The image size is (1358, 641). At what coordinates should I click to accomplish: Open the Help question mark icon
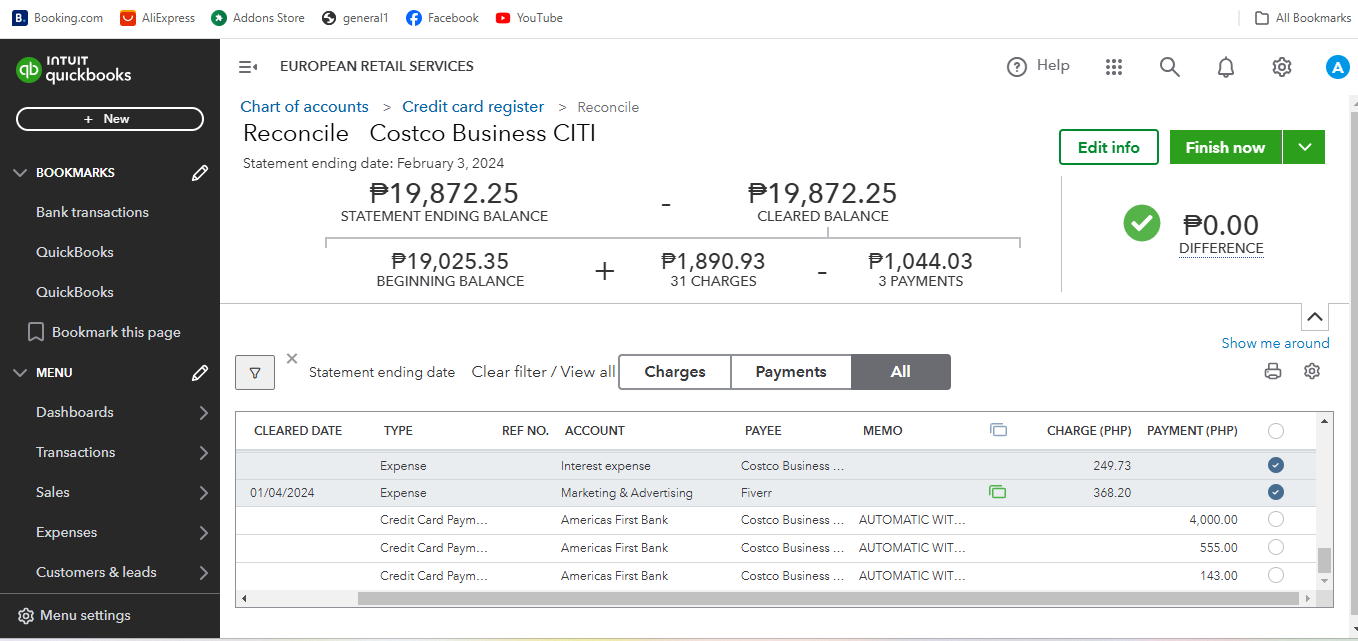coord(1017,67)
